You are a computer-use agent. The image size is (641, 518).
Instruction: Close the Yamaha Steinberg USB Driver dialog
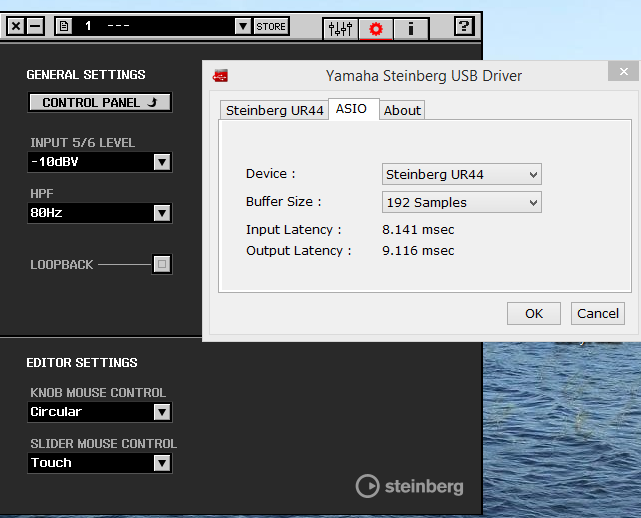click(x=623, y=72)
